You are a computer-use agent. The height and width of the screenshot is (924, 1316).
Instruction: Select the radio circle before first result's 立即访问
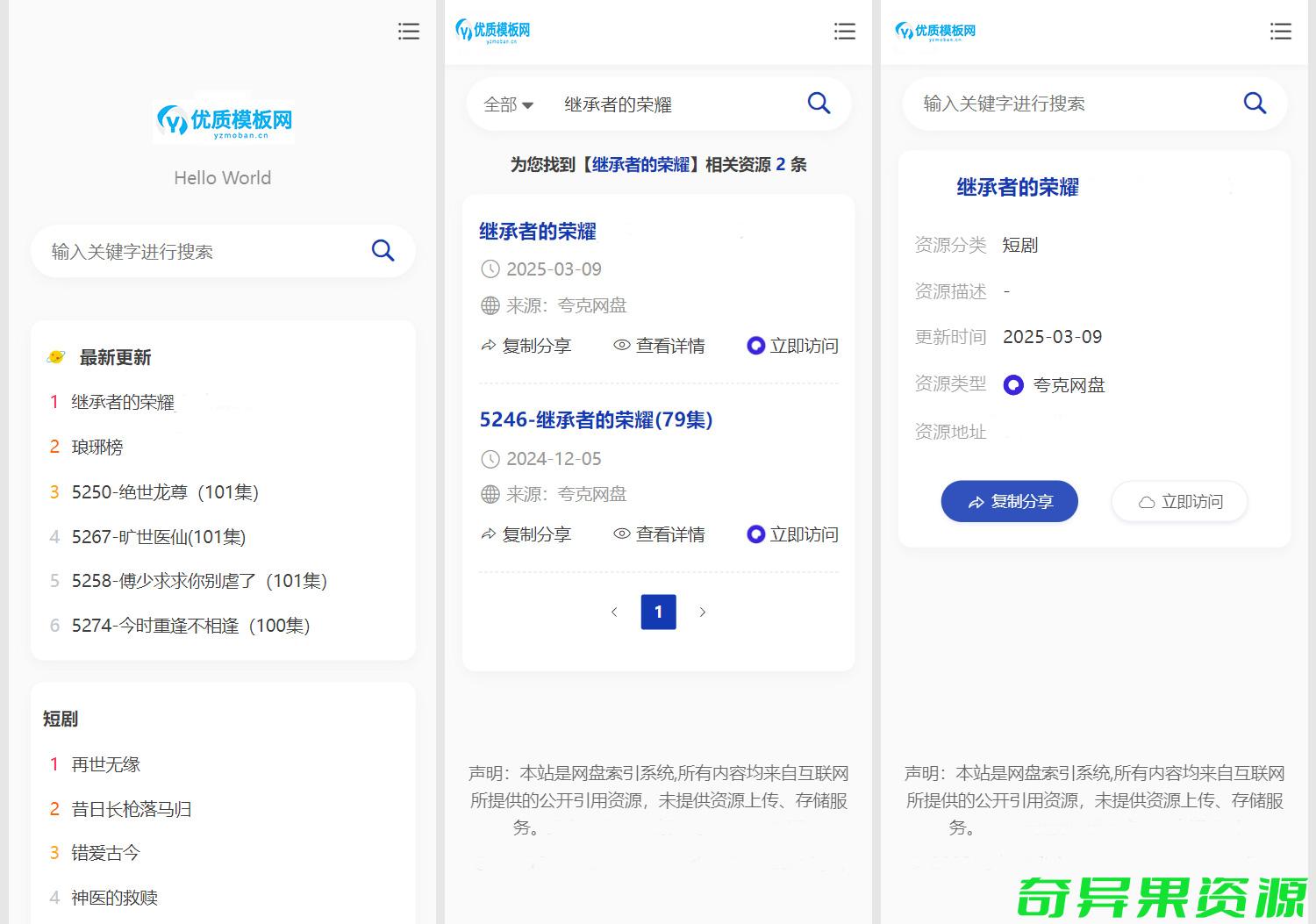point(755,345)
